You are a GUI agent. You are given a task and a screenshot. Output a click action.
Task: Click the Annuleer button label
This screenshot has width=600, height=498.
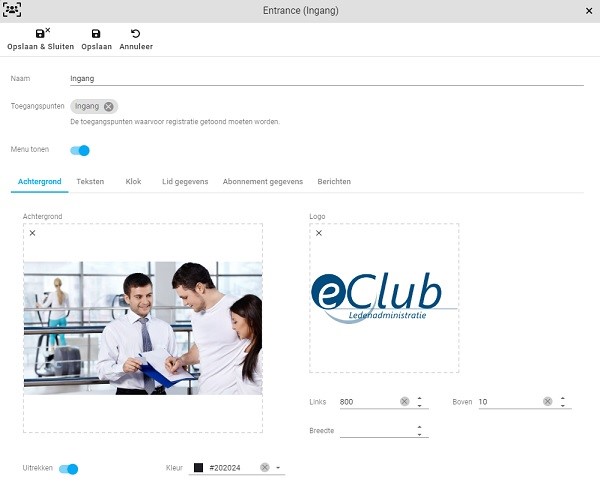[x=136, y=47]
